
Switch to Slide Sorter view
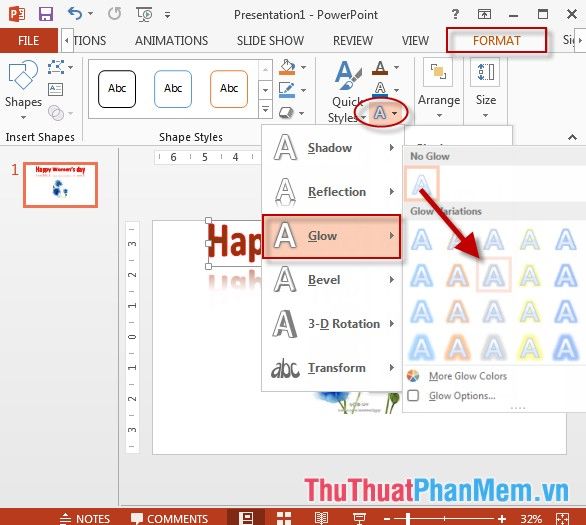tap(284, 518)
